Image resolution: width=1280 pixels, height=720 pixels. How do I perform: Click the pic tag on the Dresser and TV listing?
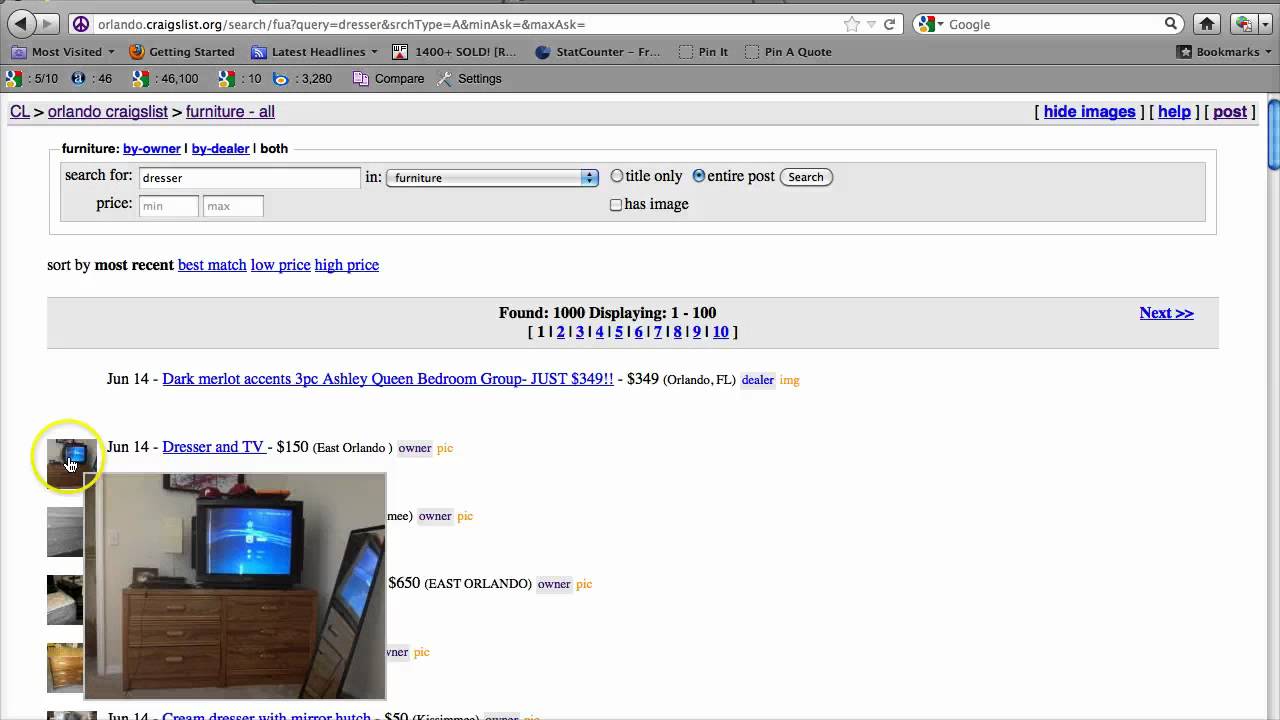click(x=445, y=448)
